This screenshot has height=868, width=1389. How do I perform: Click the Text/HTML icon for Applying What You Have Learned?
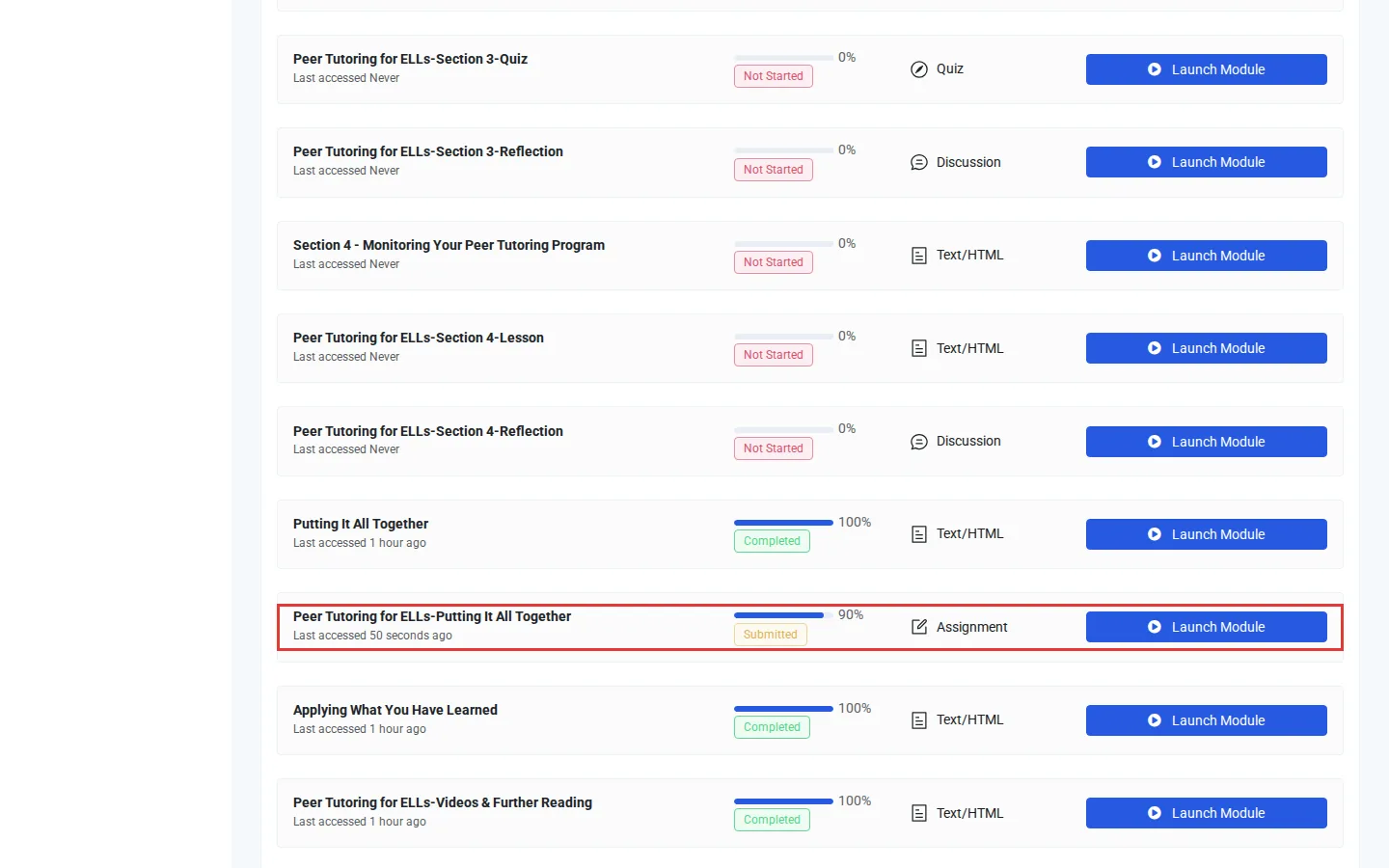[919, 720]
